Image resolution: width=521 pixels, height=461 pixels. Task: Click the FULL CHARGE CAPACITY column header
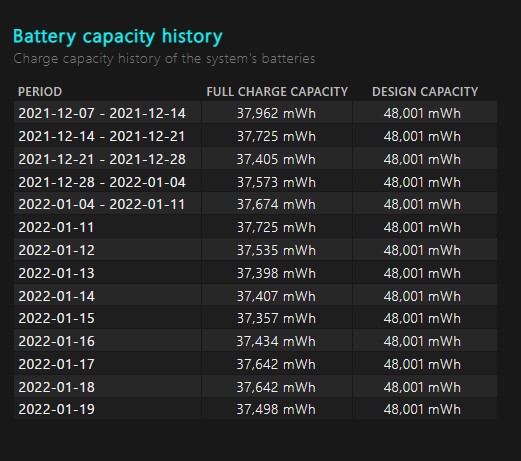tap(277, 92)
